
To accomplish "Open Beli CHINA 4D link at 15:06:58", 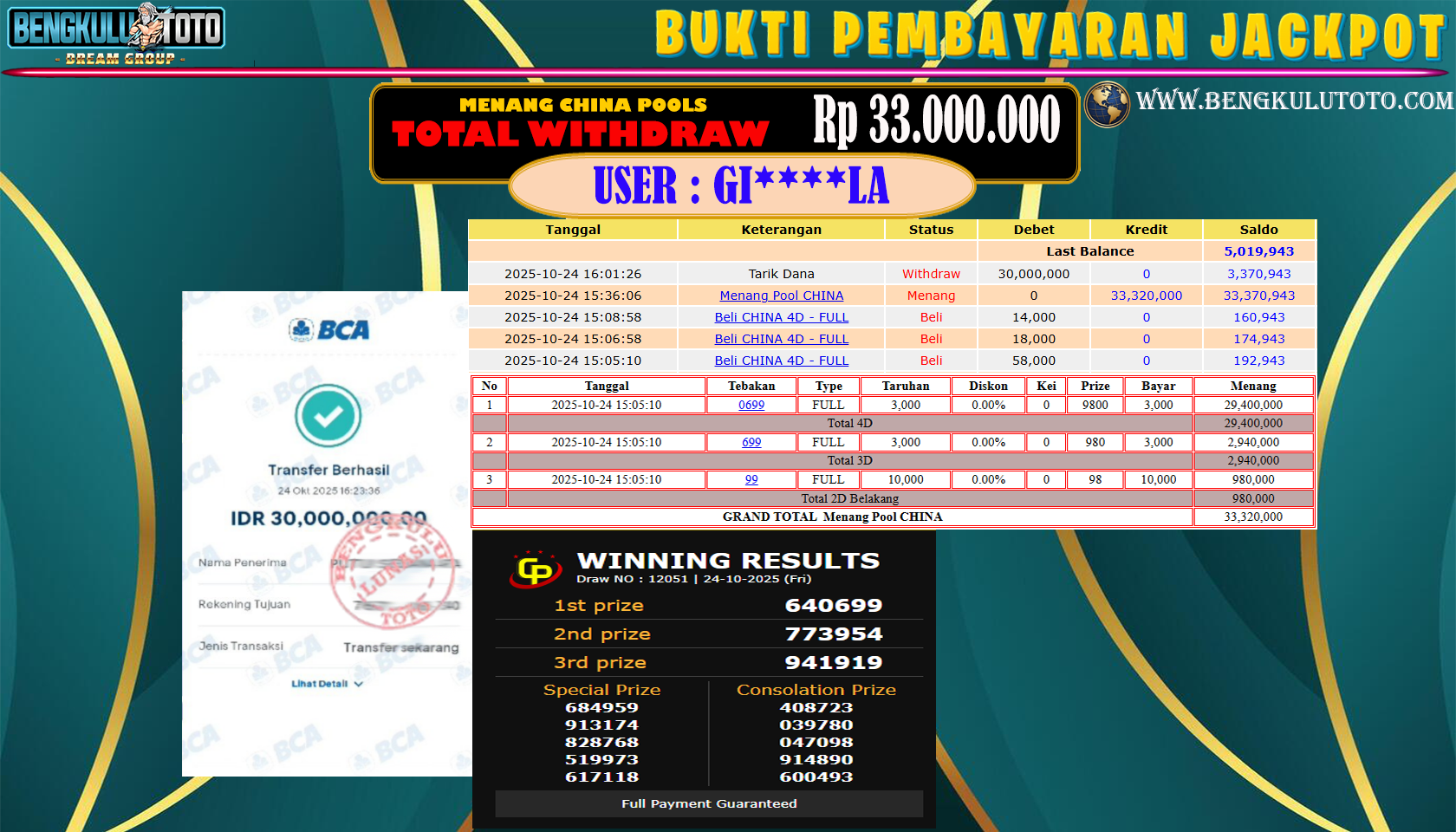I will tap(781, 339).
